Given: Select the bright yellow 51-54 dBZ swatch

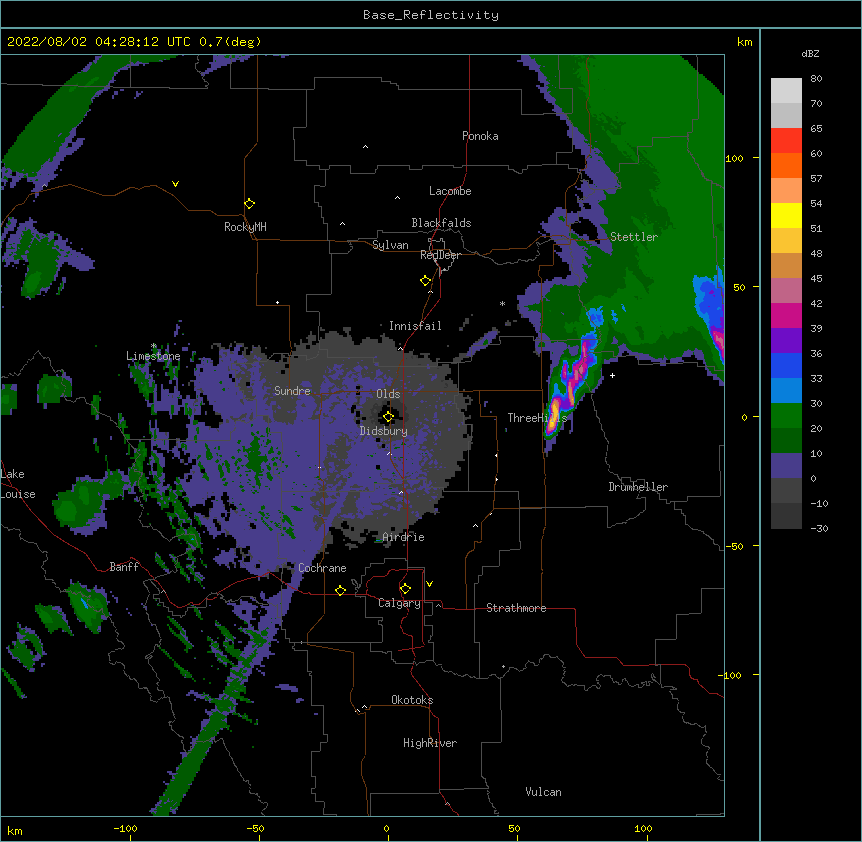Looking at the screenshot, I should point(786,215).
